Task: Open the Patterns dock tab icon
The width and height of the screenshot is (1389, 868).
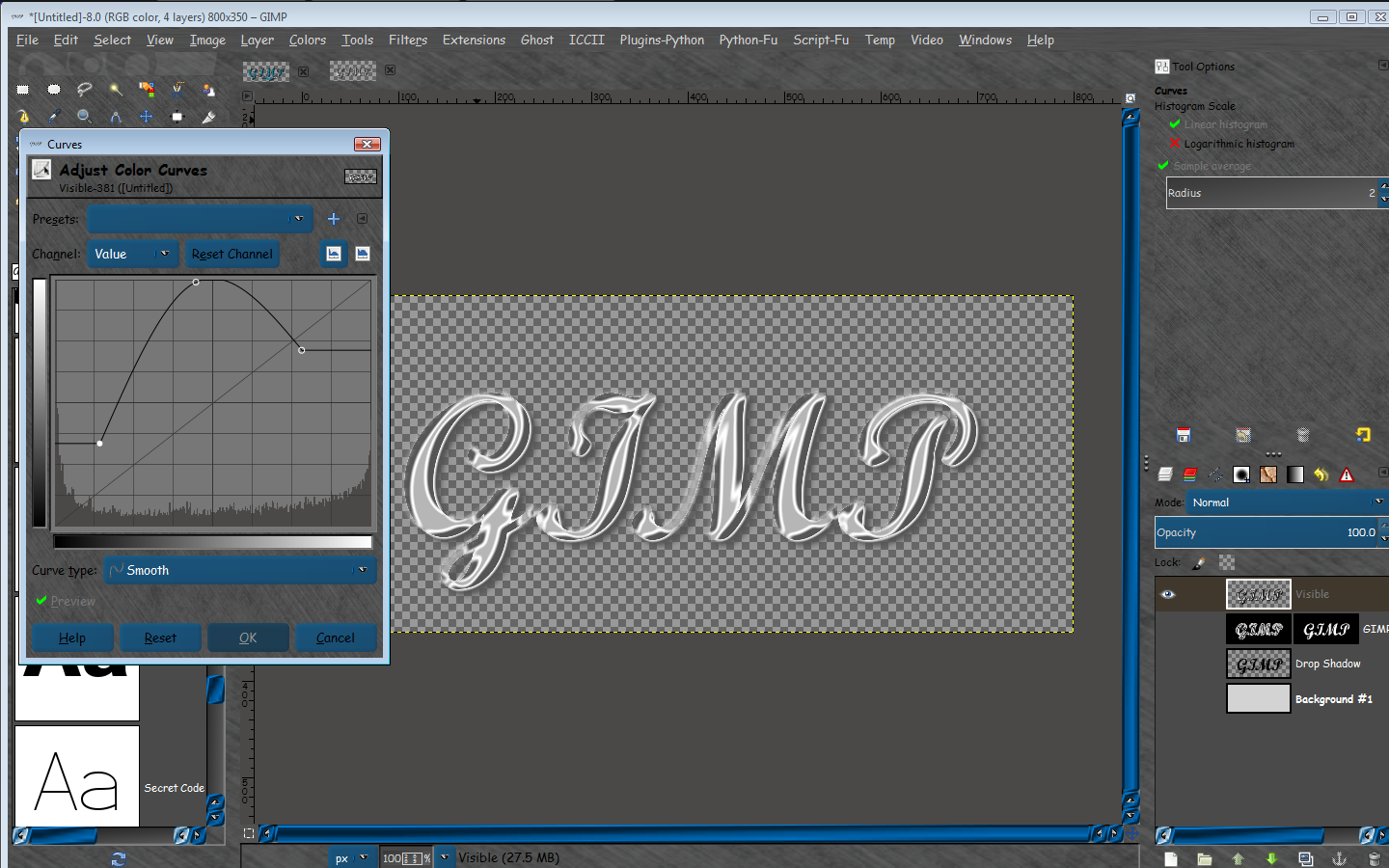Action: click(x=1268, y=475)
